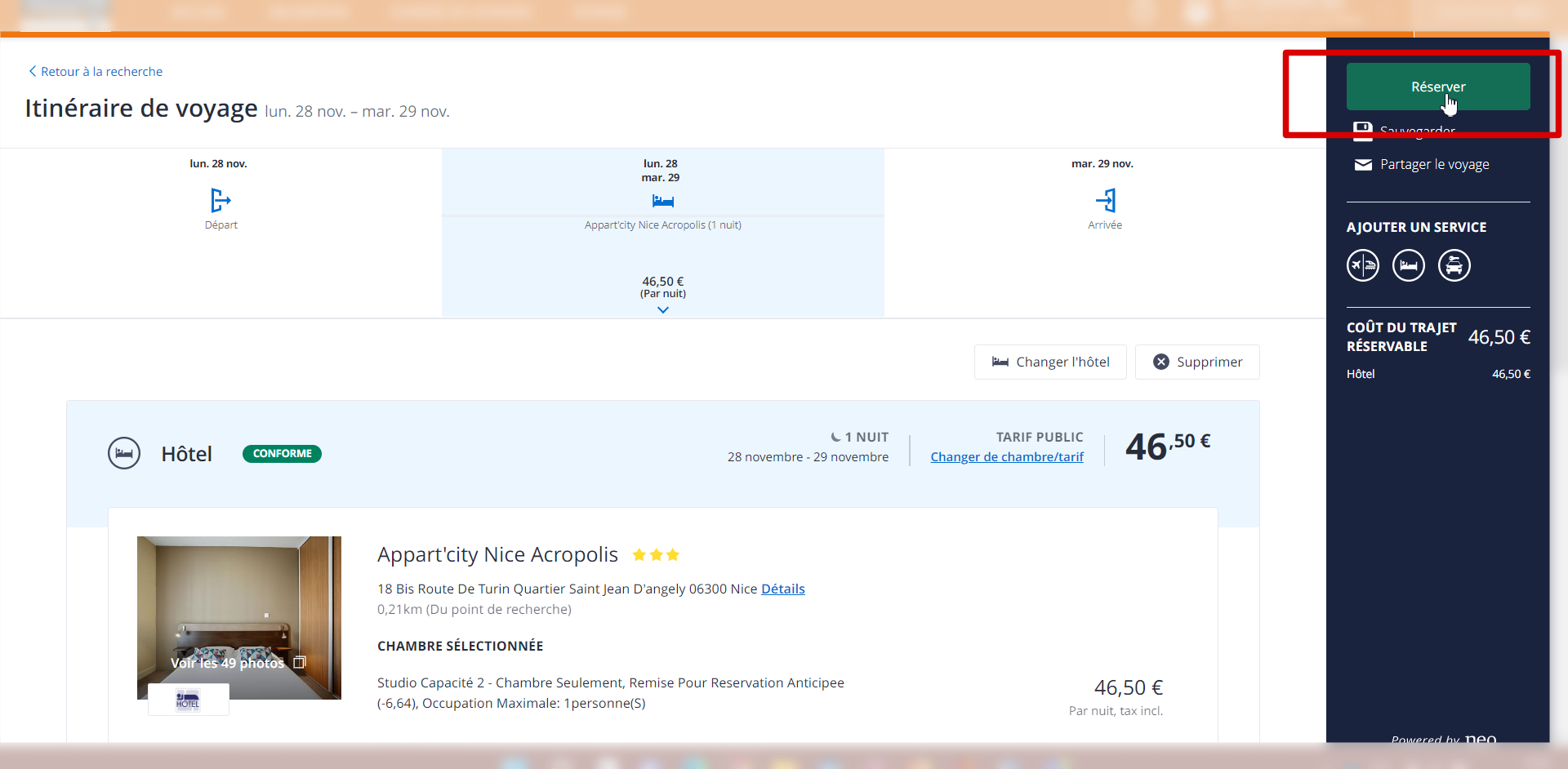Open the hotel Détails link

[x=783, y=589]
